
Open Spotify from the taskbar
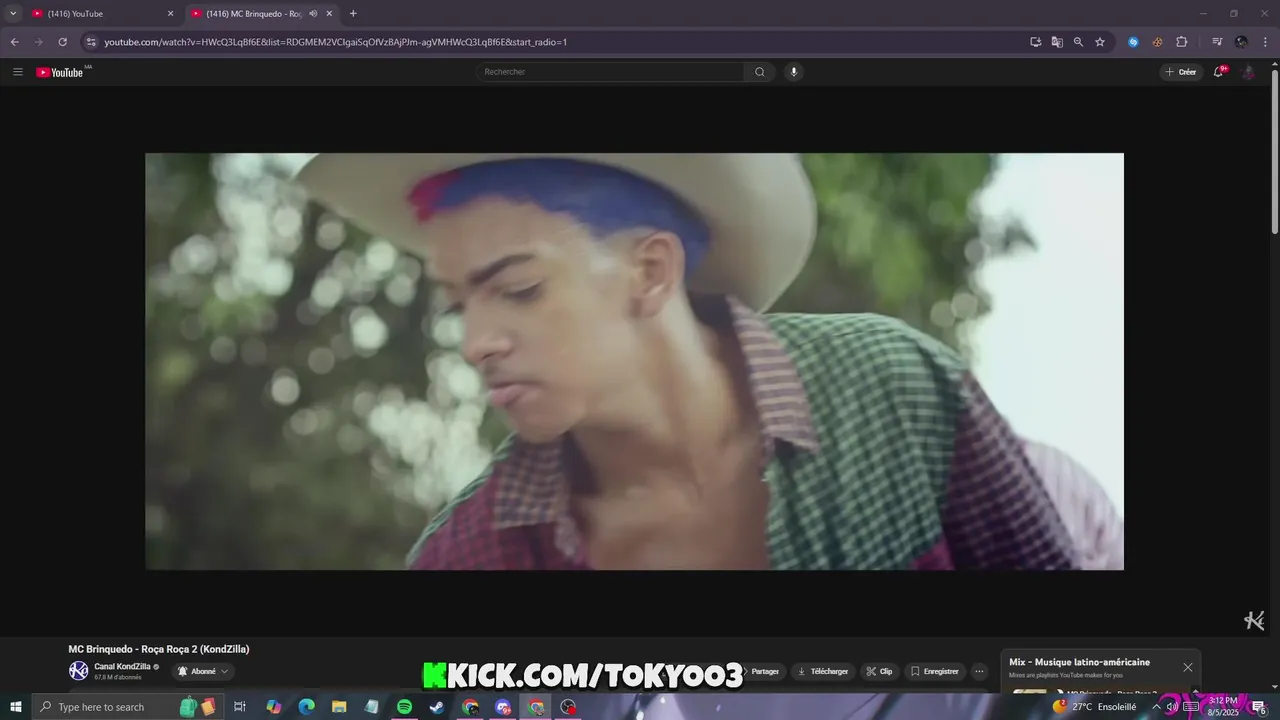tap(404, 707)
